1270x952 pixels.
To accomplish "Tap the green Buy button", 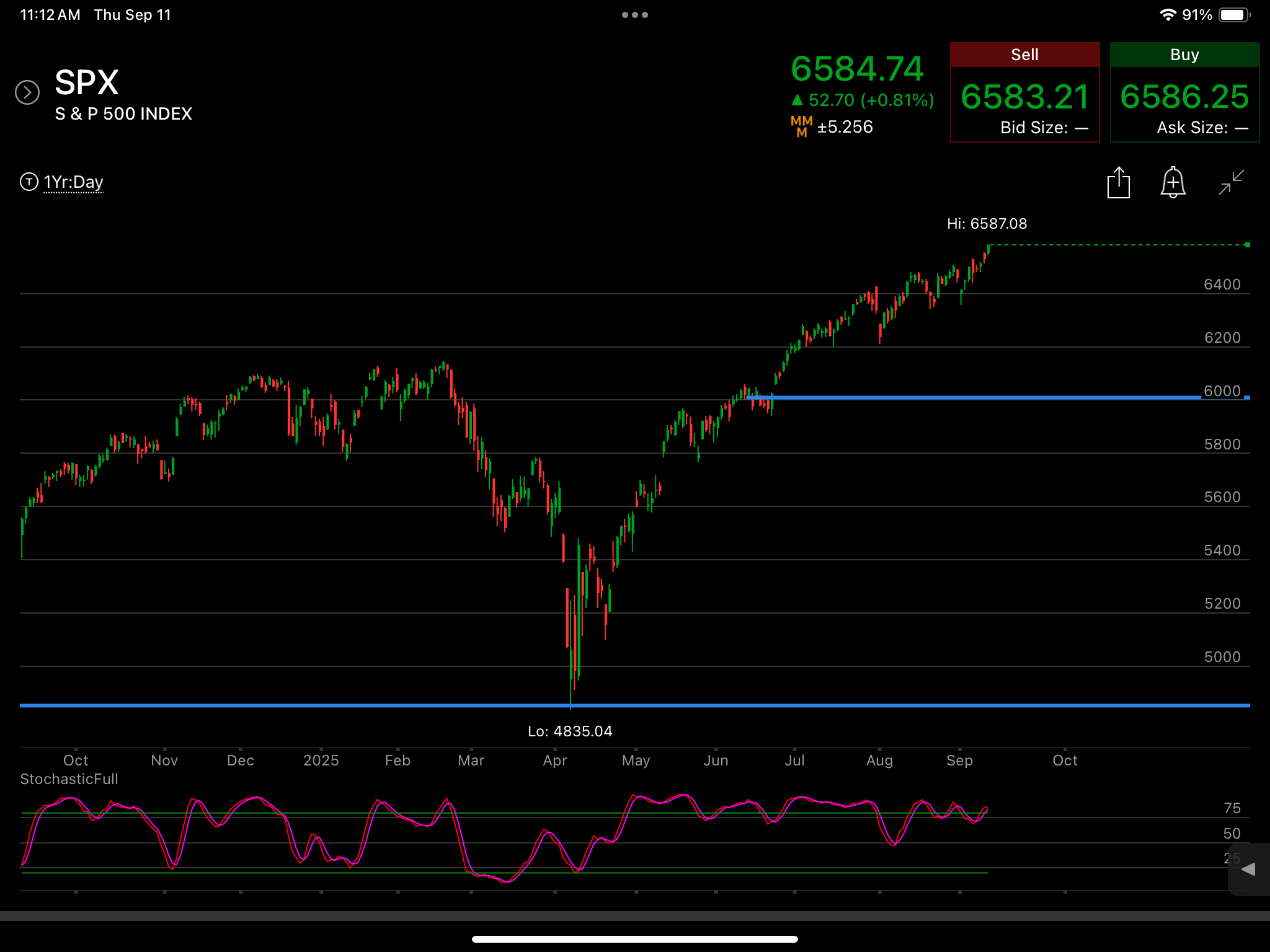I will (x=1184, y=92).
